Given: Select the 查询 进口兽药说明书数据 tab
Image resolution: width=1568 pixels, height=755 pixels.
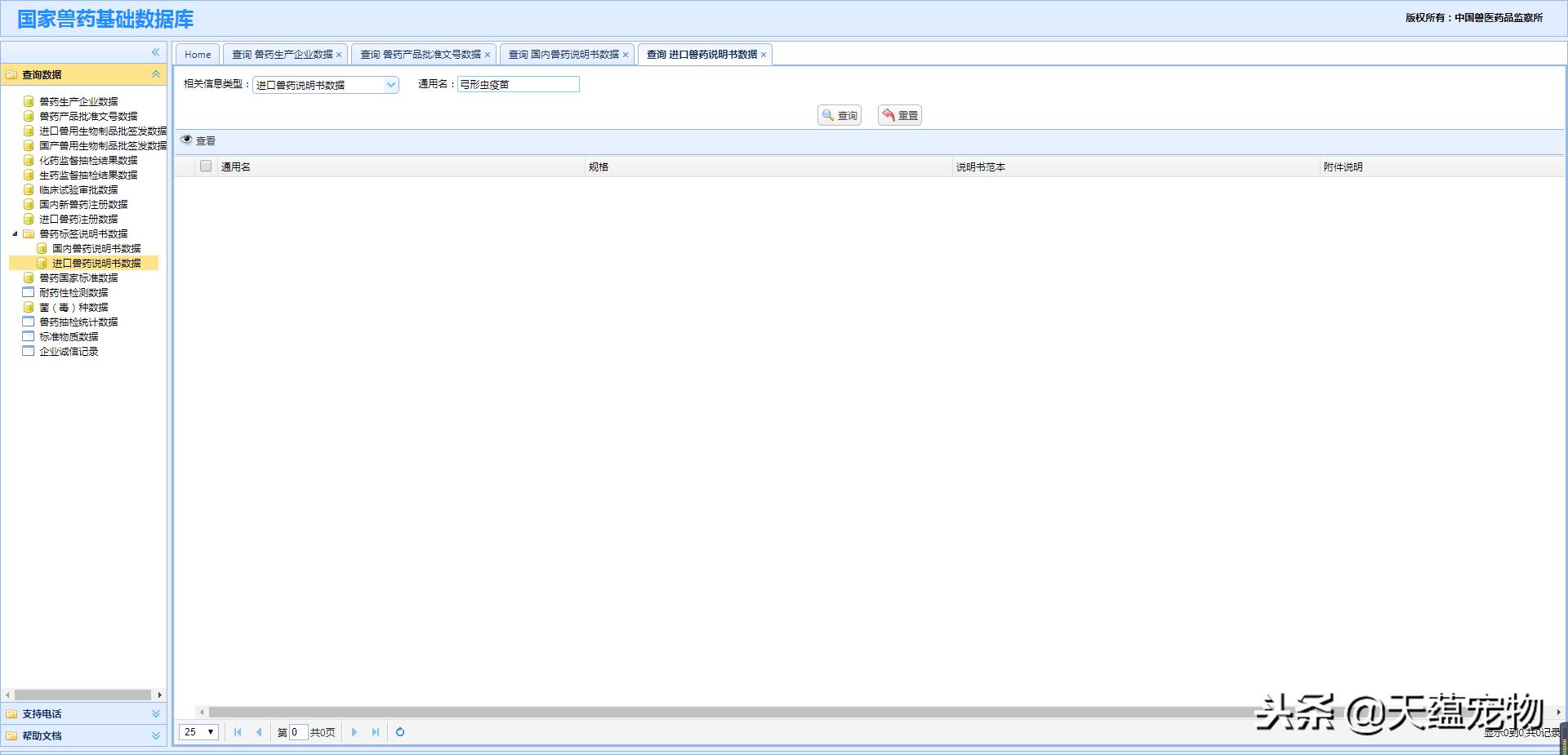Looking at the screenshot, I should coord(702,55).
